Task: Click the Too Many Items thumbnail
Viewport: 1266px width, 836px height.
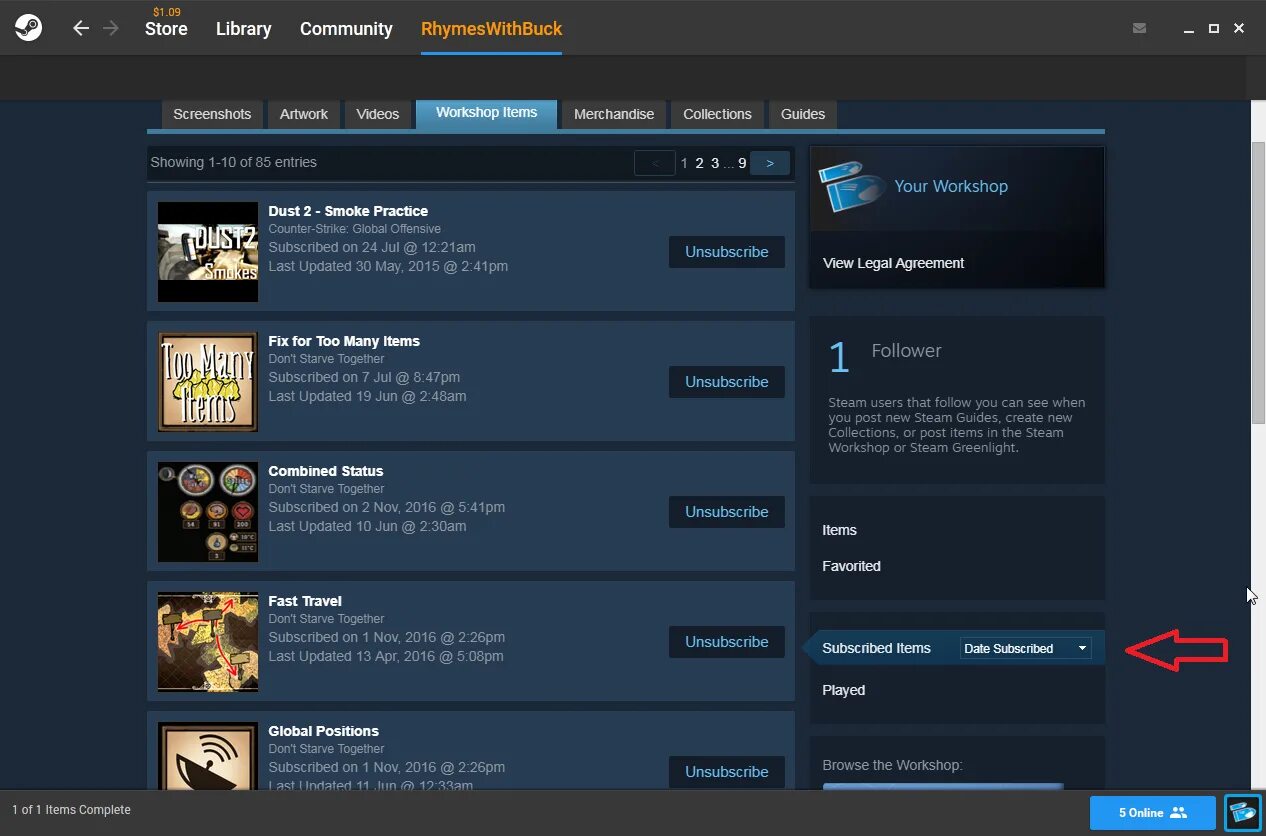Action: (208, 382)
